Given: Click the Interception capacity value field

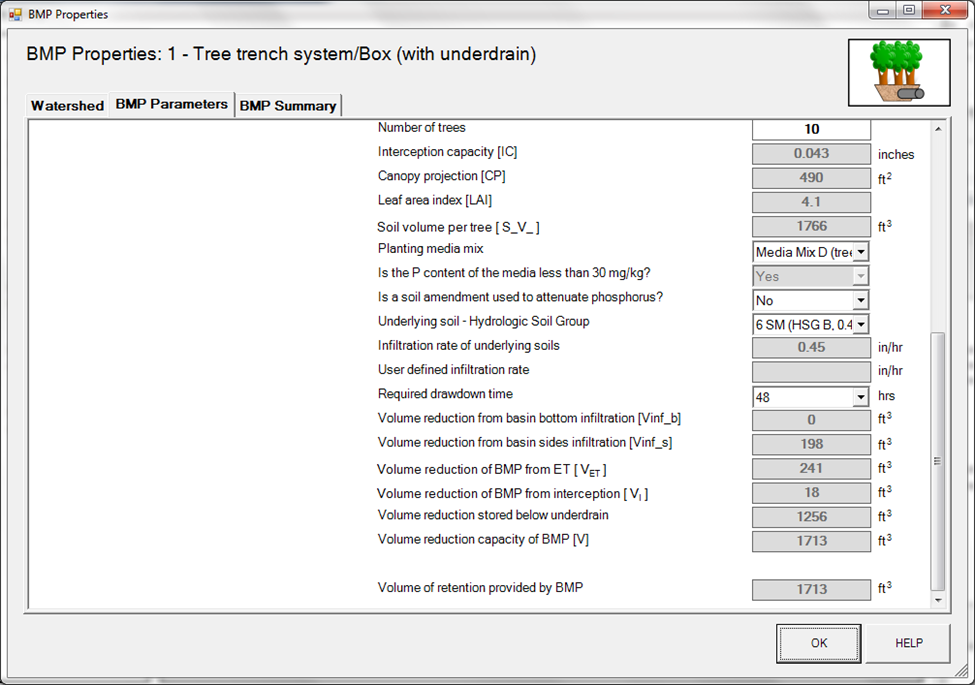Looking at the screenshot, I should pos(811,154).
